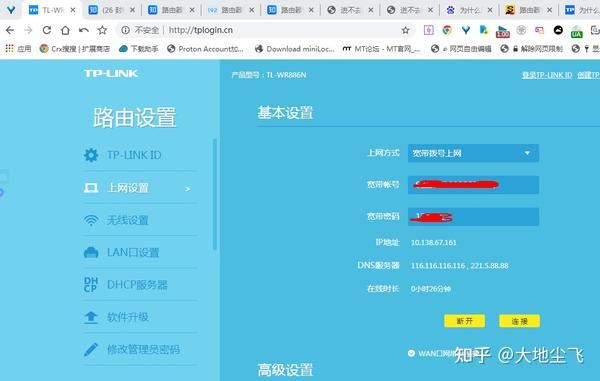Click the Chrome-logo extension icon in toolbar
This screenshot has width=600, height=381.
(447, 30)
